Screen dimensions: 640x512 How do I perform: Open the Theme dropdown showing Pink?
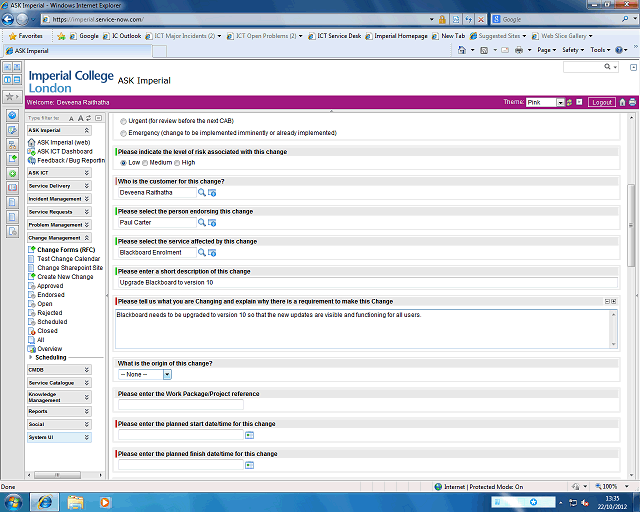[x=561, y=102]
